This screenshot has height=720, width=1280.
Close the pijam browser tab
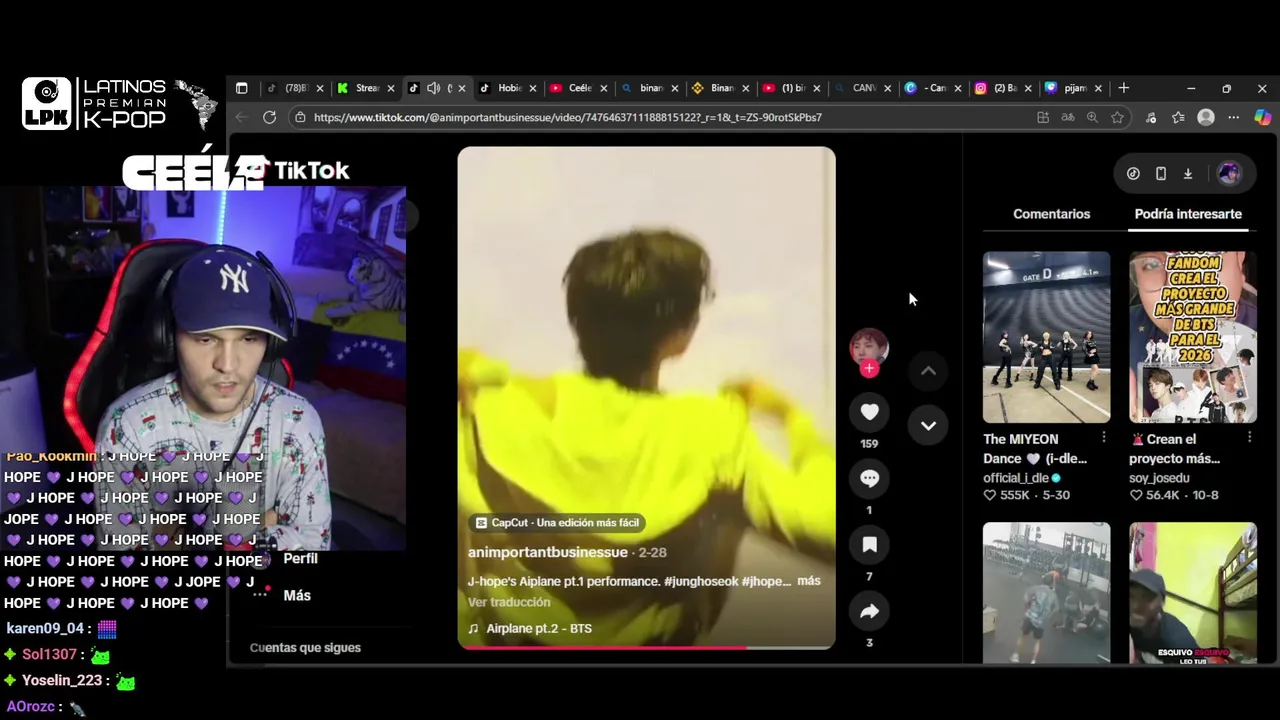(1099, 88)
